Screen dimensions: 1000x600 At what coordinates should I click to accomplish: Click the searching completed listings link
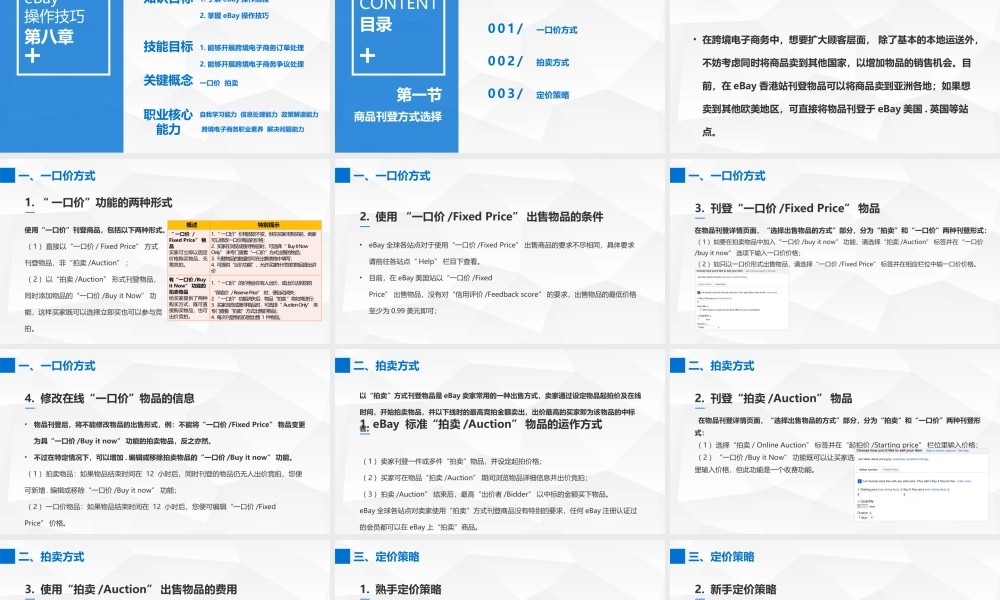point(910,459)
